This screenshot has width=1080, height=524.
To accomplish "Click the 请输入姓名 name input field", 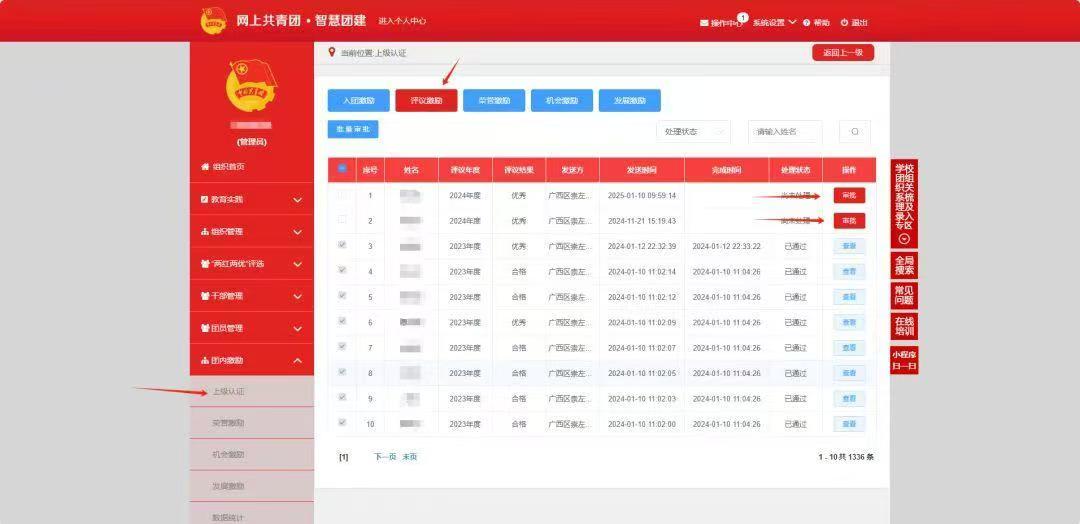I will point(784,132).
